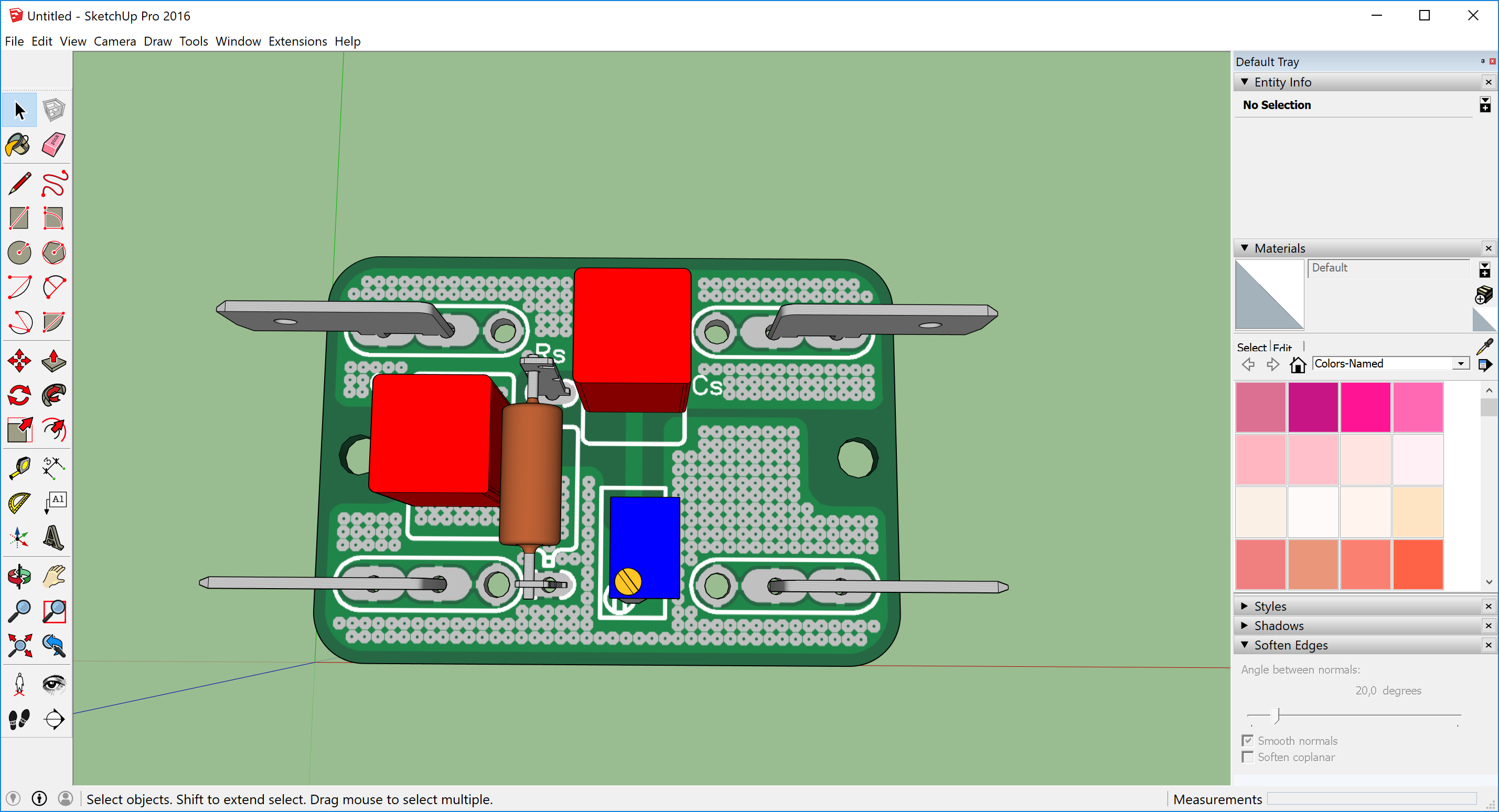Close the Shadows panel
Screen dimensions: 1499x812
1488,625
